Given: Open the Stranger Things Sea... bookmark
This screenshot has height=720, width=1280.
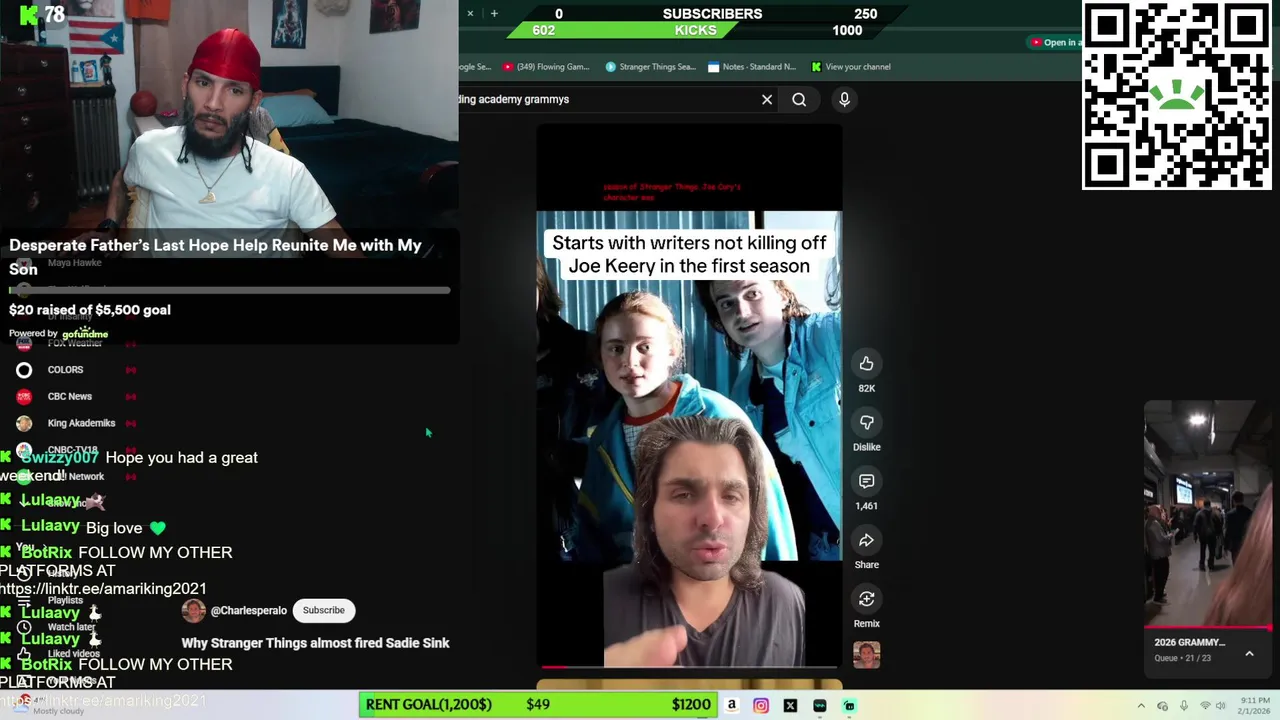Looking at the screenshot, I should coord(650,67).
